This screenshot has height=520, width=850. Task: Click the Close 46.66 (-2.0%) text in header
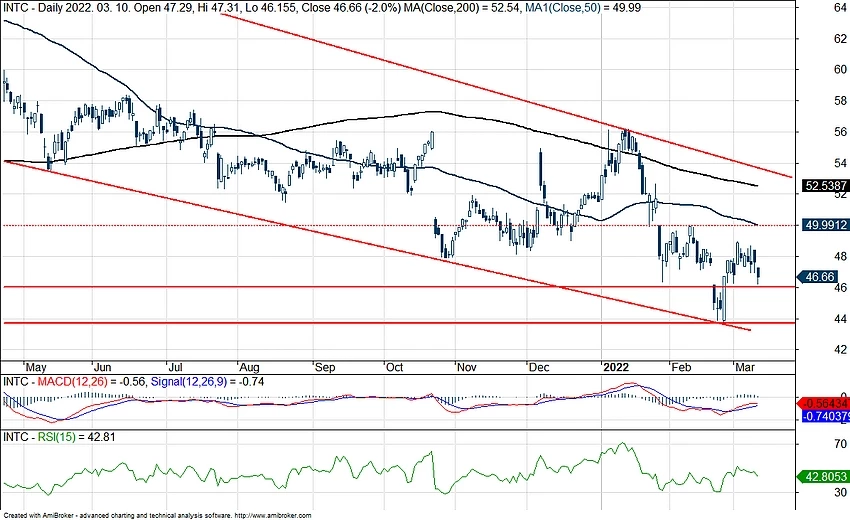[351, 8]
